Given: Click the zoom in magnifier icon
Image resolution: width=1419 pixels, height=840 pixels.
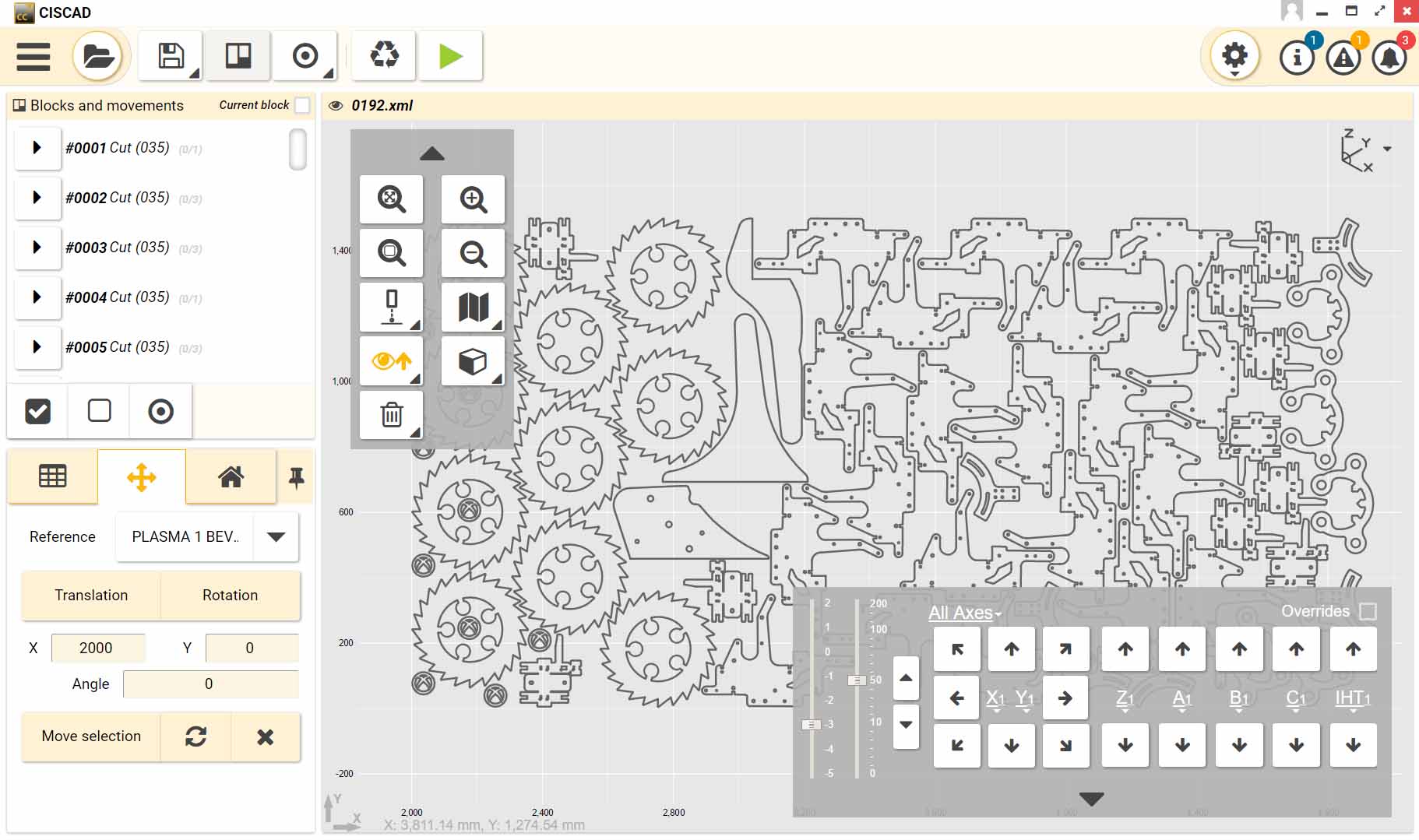Looking at the screenshot, I should click(473, 199).
